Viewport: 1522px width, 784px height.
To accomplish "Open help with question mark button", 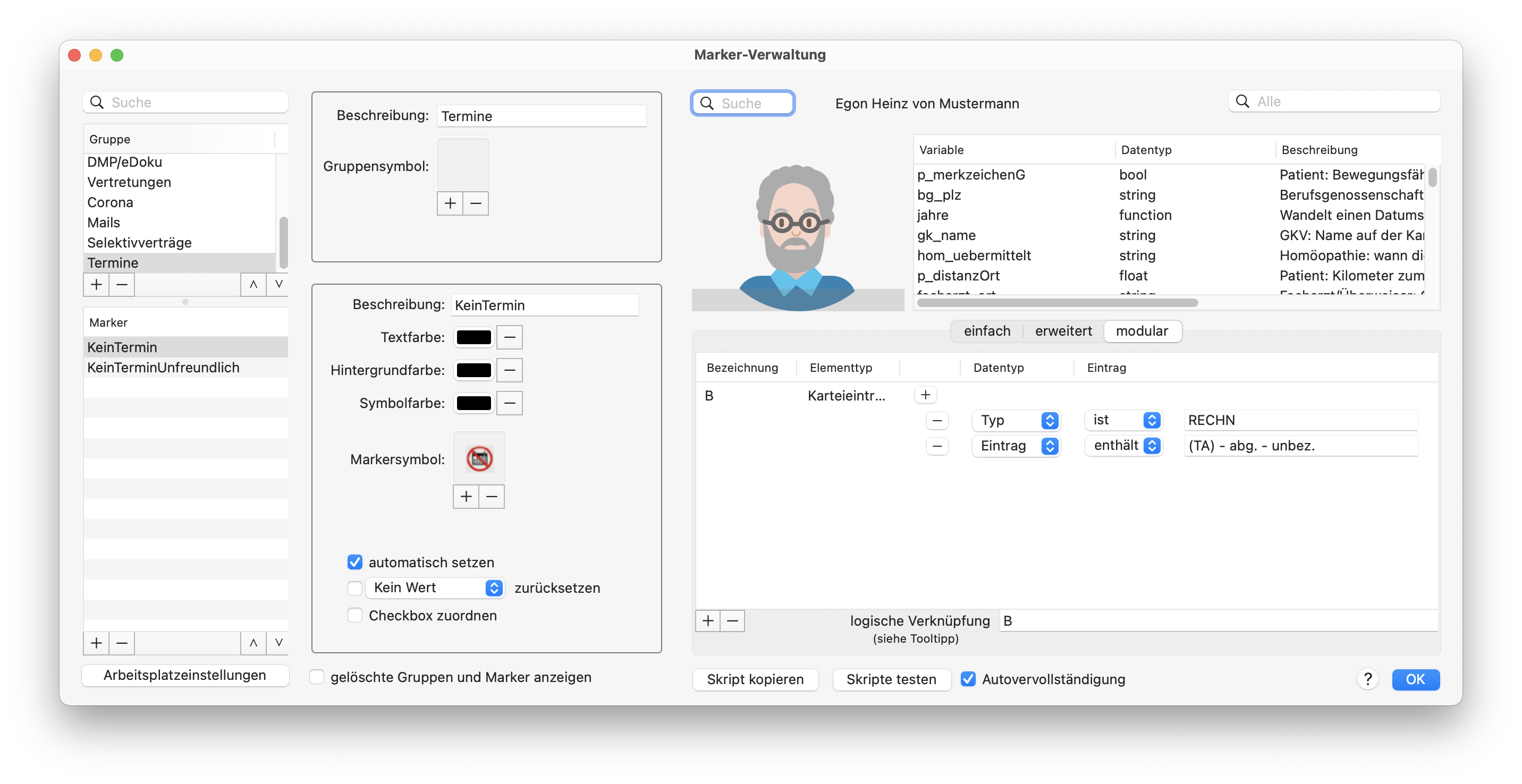I will point(1367,679).
